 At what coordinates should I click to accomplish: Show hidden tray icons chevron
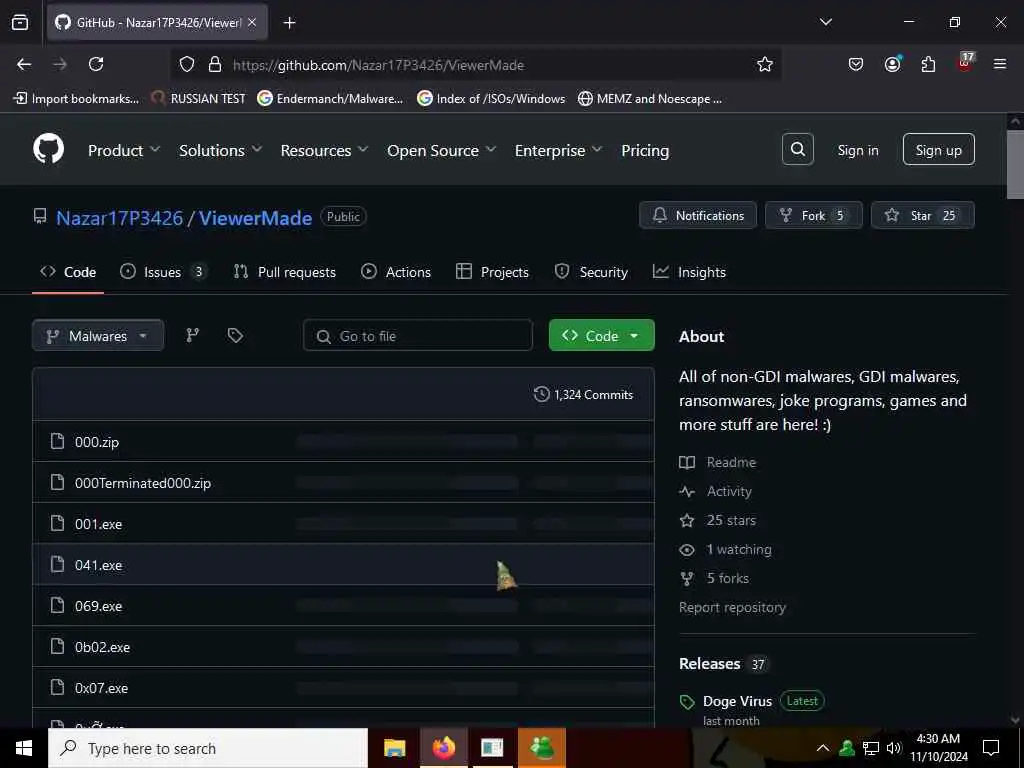(x=823, y=748)
